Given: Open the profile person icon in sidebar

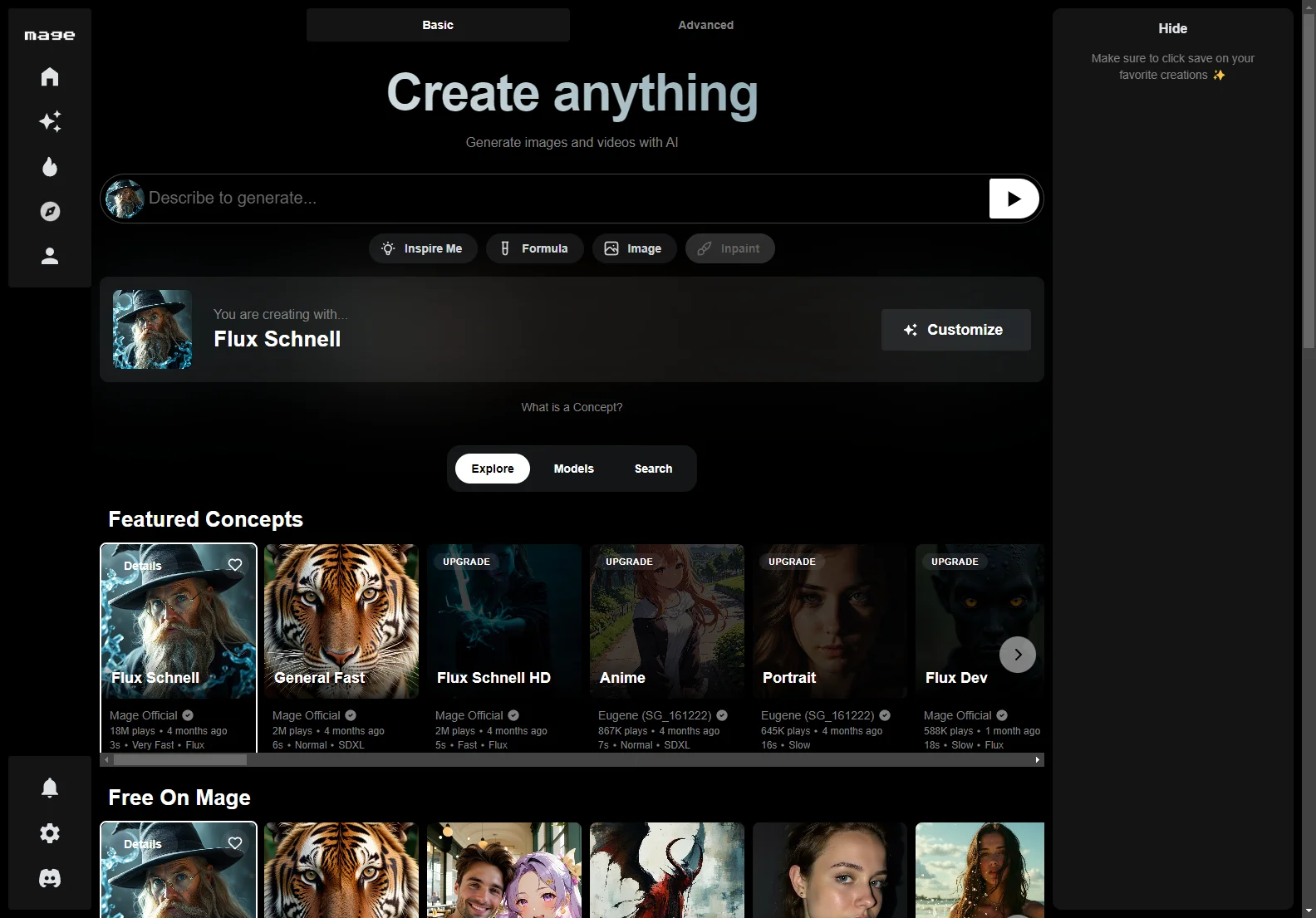Looking at the screenshot, I should click(x=50, y=256).
